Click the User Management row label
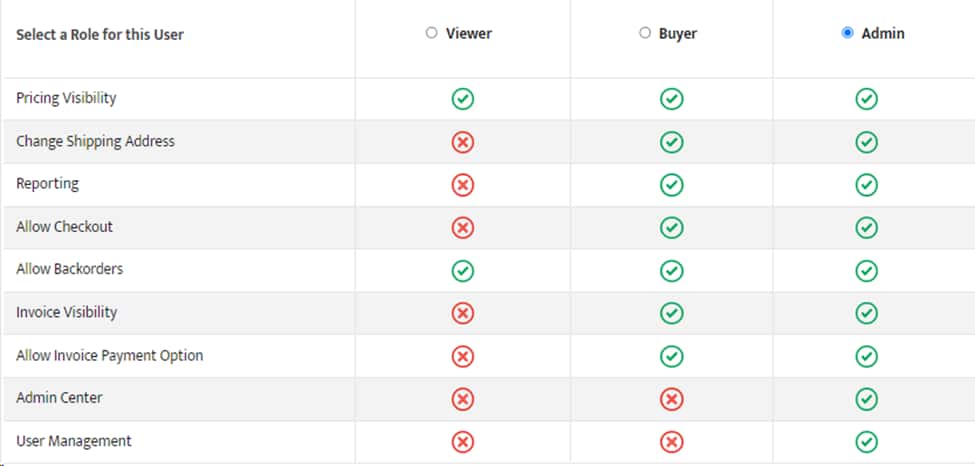Viewport: 975px width, 466px height. tap(73, 441)
